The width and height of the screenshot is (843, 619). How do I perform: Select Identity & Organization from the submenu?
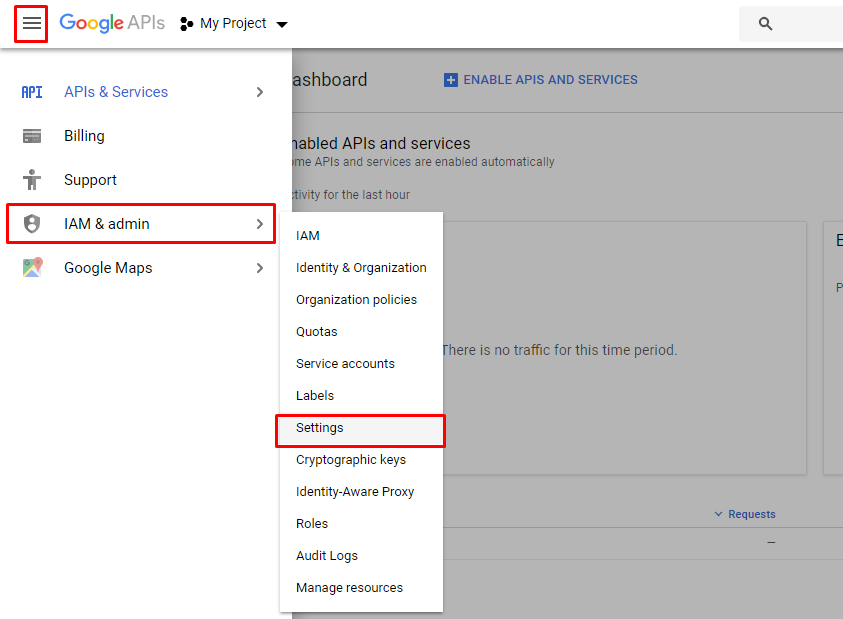coord(361,268)
